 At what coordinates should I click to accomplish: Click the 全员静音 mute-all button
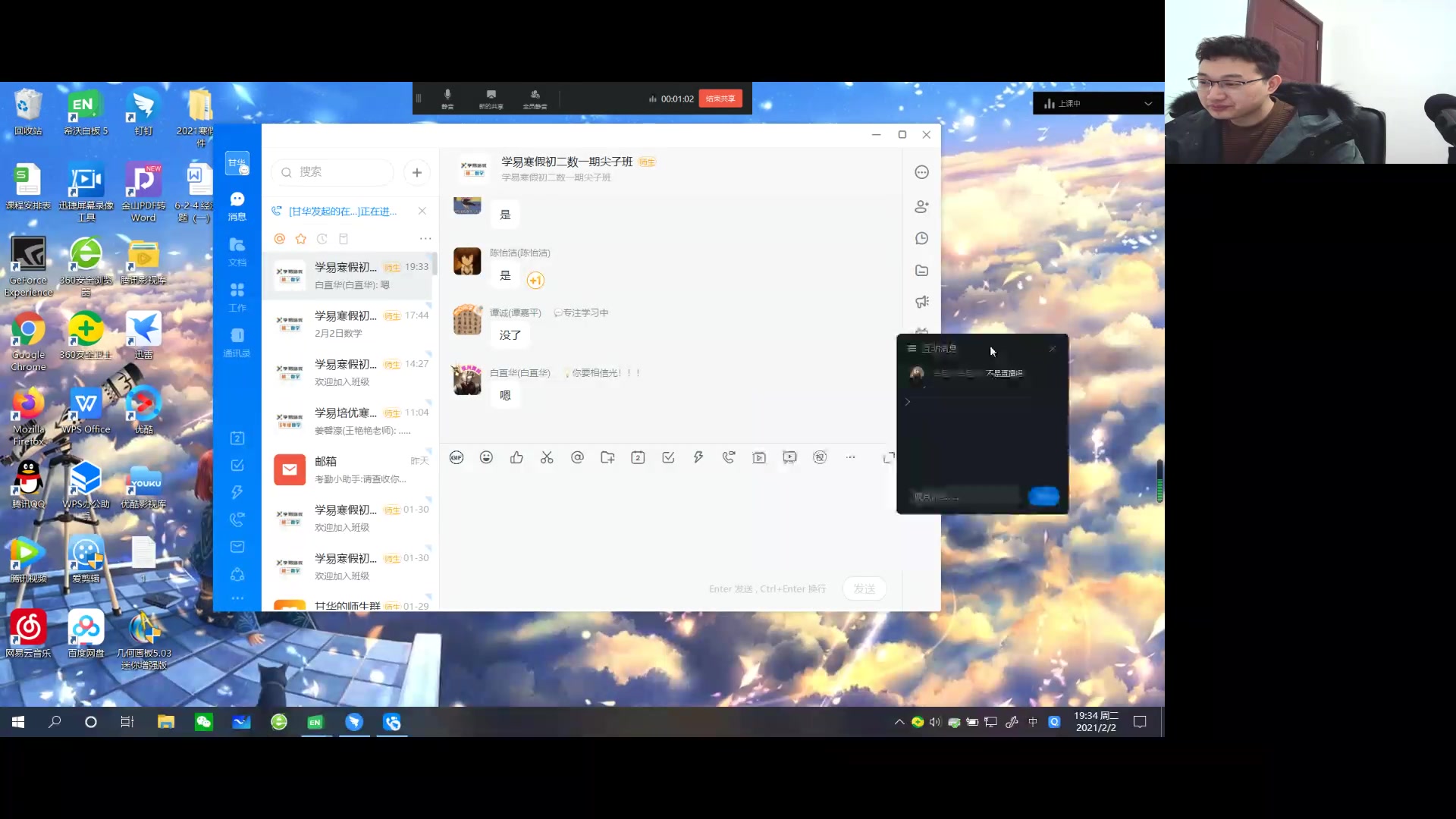535,98
